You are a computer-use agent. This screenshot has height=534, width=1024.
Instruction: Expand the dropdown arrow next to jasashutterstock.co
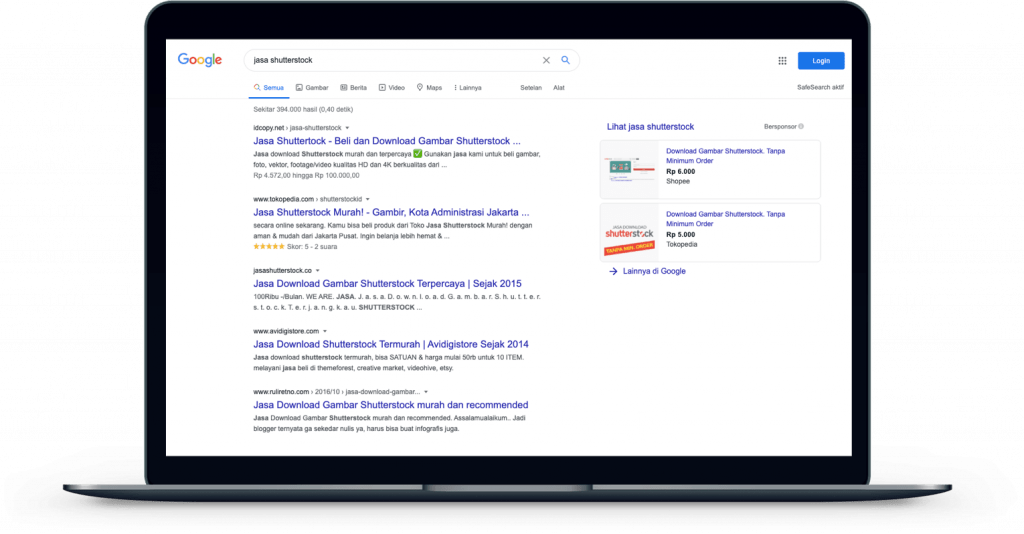[318, 270]
